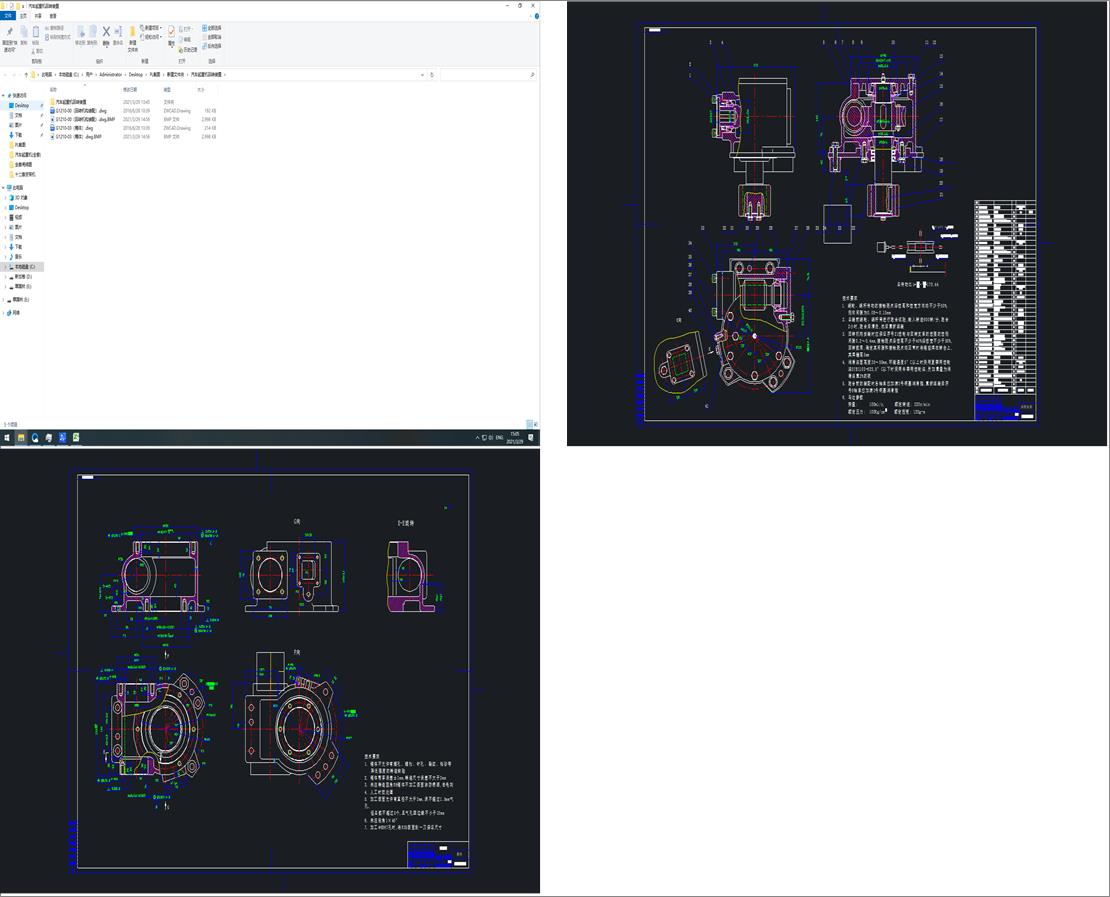Click the Properties checkmark icon in the ribbon

pos(171,32)
